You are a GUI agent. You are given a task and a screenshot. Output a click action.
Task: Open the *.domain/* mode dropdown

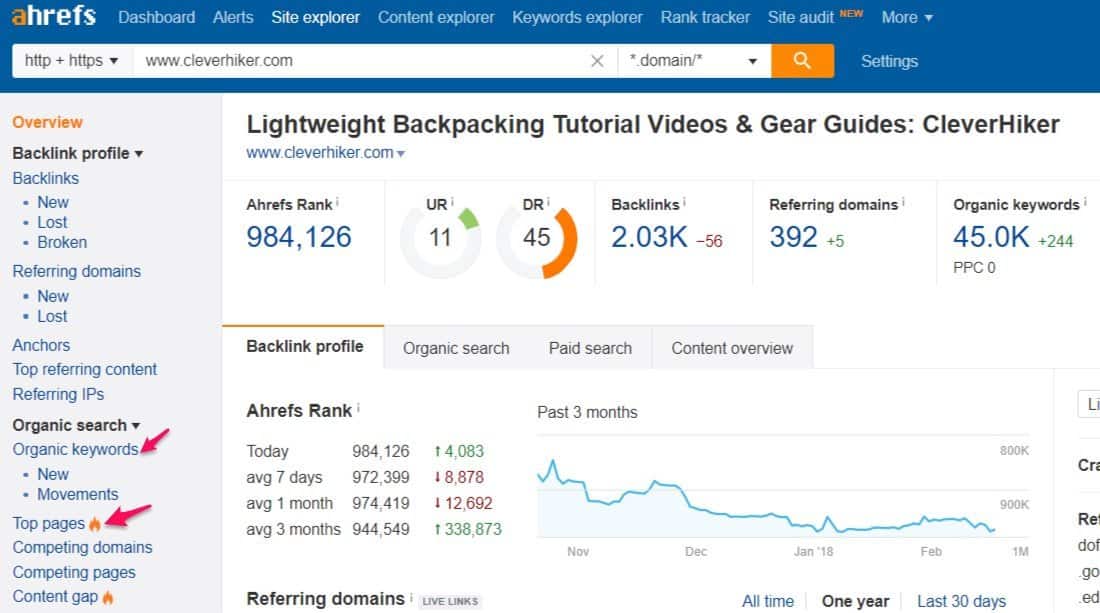tap(694, 61)
